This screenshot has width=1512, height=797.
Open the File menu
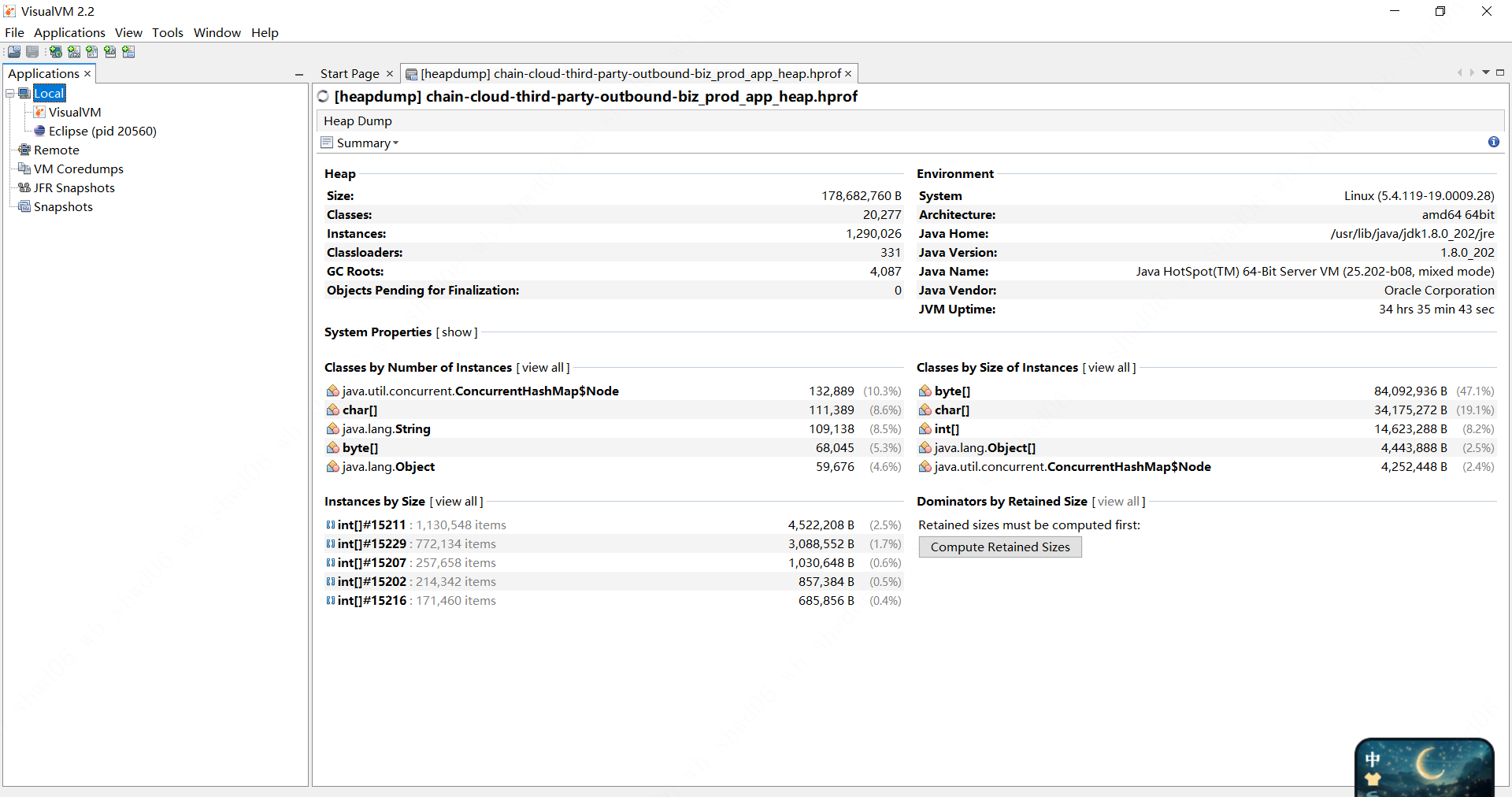14,32
